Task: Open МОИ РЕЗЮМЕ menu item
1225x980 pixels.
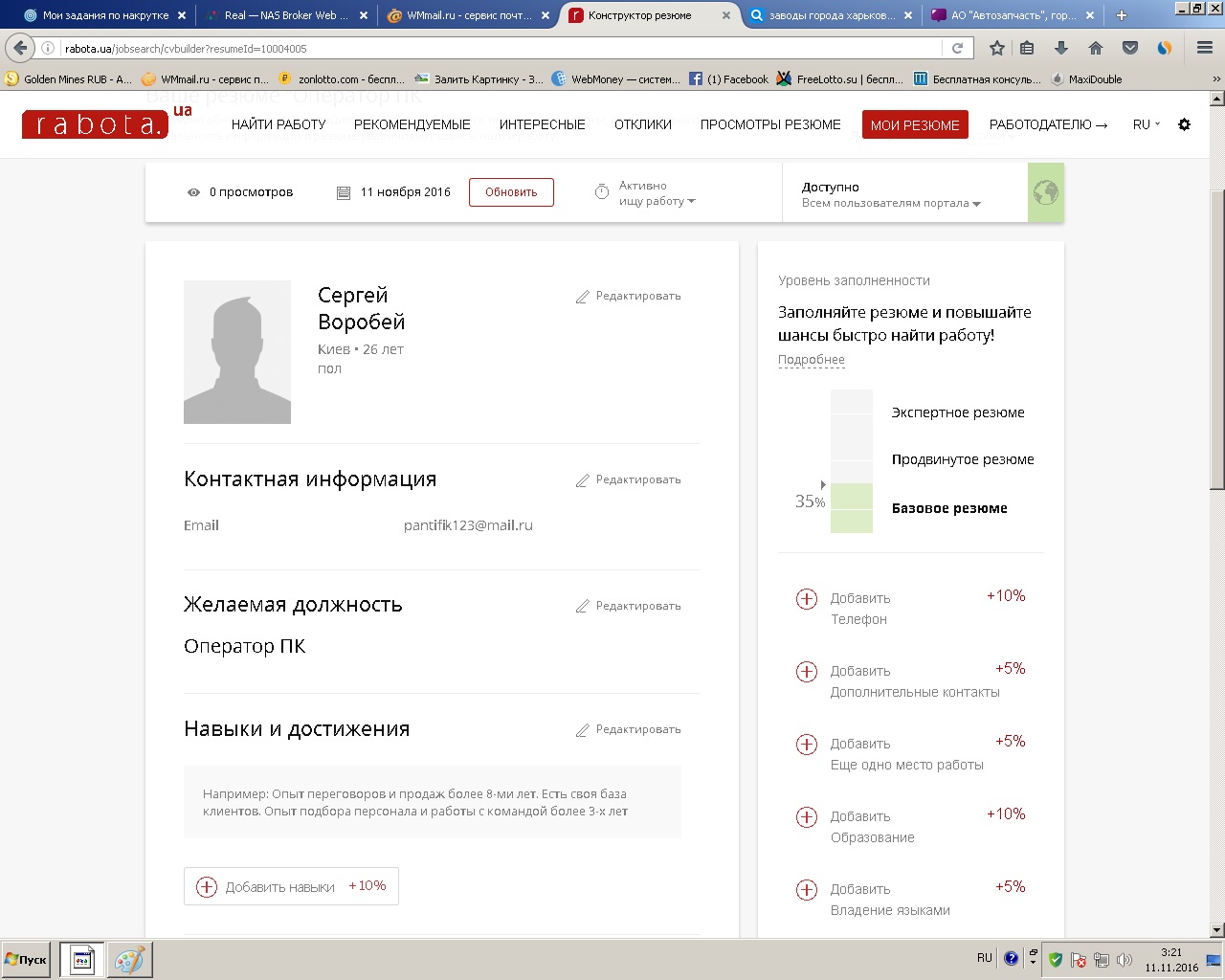Action: (x=915, y=125)
